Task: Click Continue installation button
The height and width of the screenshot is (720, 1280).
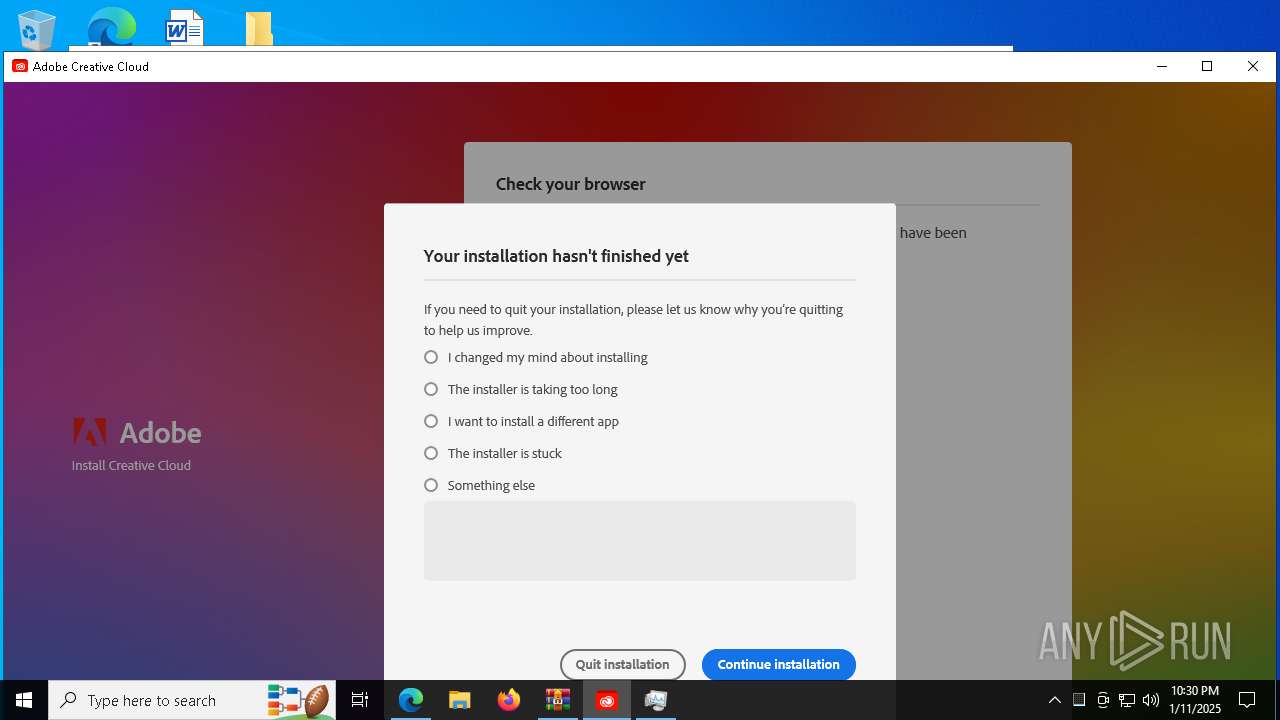Action: 778,664
